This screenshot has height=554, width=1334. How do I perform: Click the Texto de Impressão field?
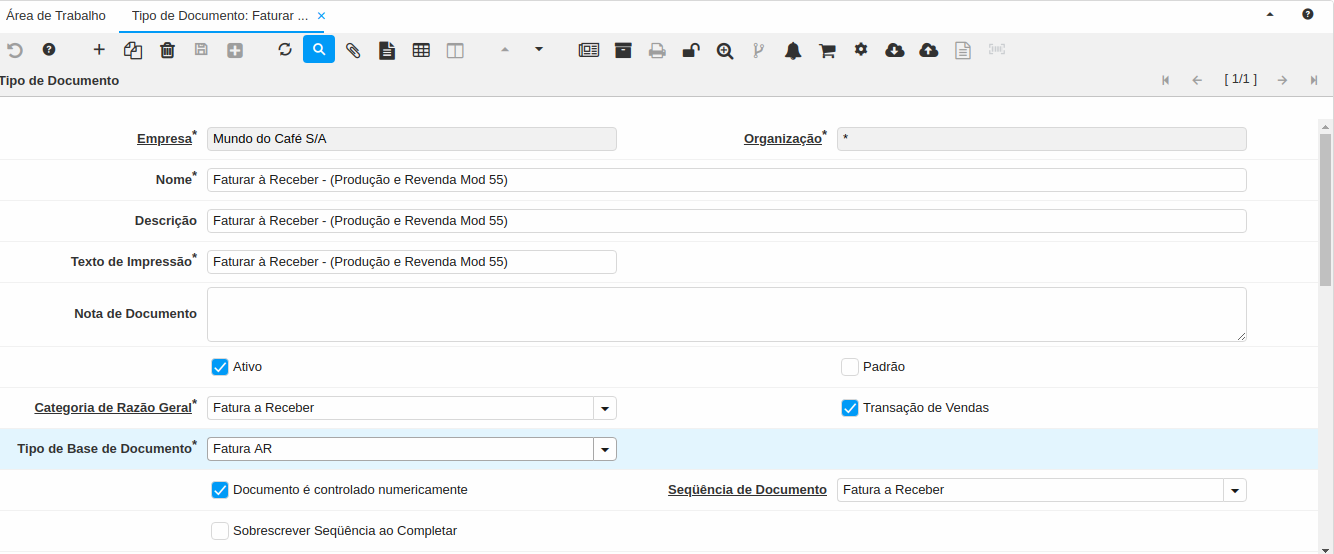click(x=412, y=262)
